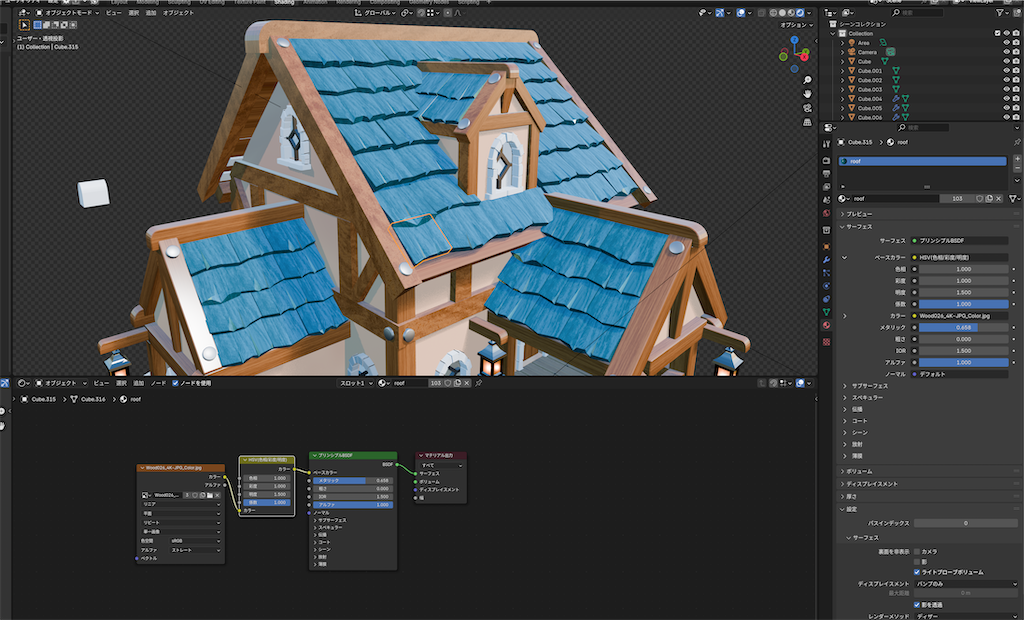The width and height of the screenshot is (1024, 620).
Task: Open viewport Object menu
Action: 178,12
